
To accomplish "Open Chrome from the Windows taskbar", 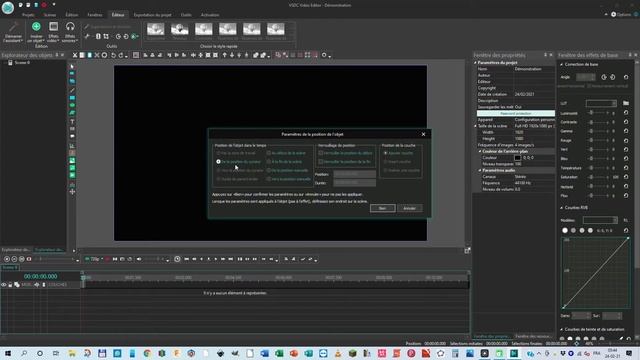I will pyautogui.click(x=147, y=353).
